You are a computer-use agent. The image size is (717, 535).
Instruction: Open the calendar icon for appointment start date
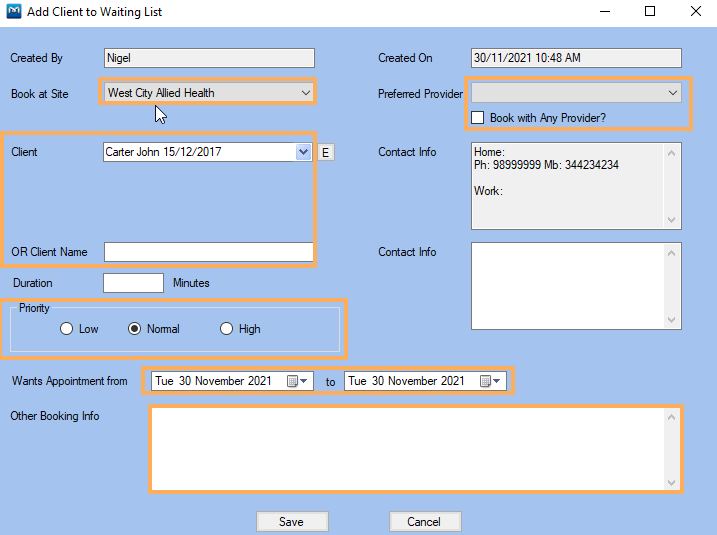click(297, 381)
